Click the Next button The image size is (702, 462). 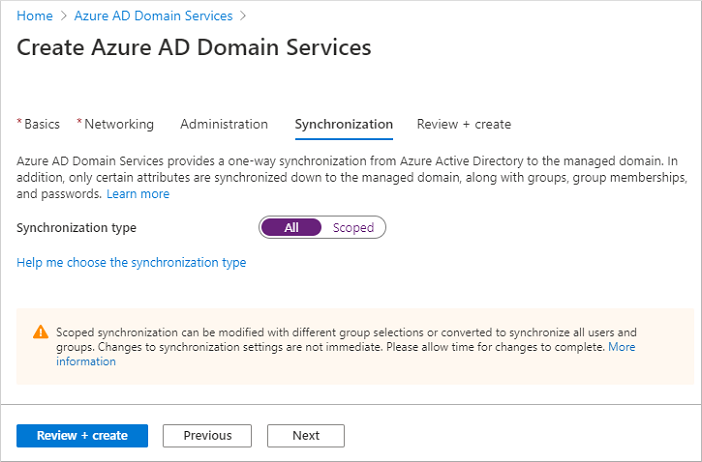tap(305, 435)
